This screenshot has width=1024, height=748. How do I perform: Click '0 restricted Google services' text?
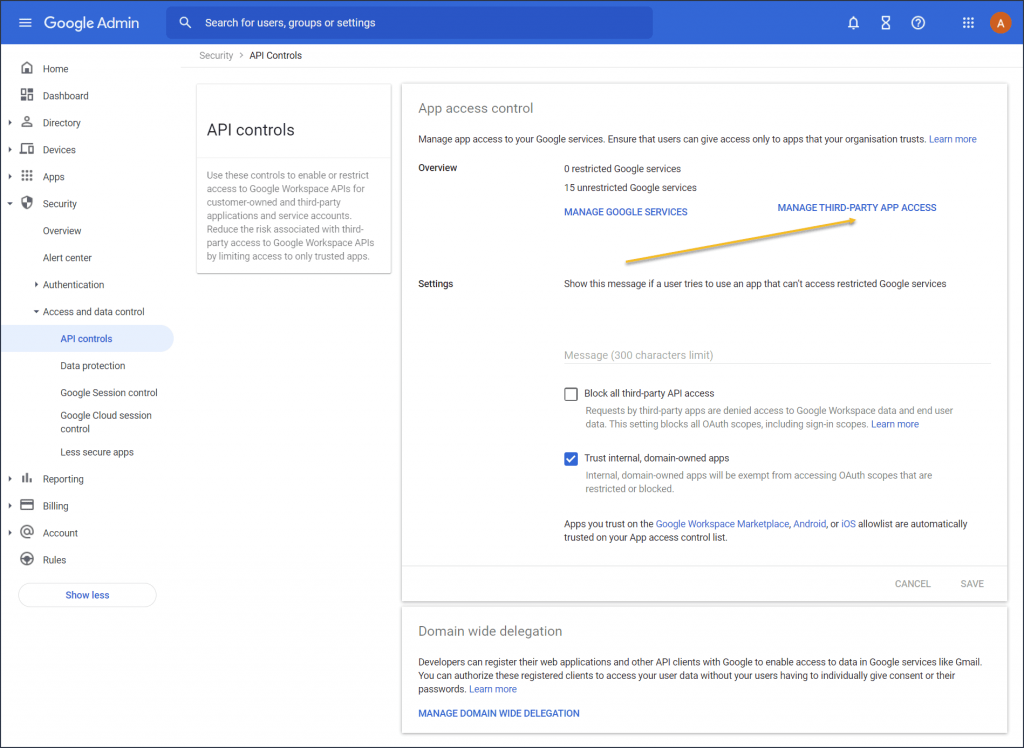coord(622,169)
